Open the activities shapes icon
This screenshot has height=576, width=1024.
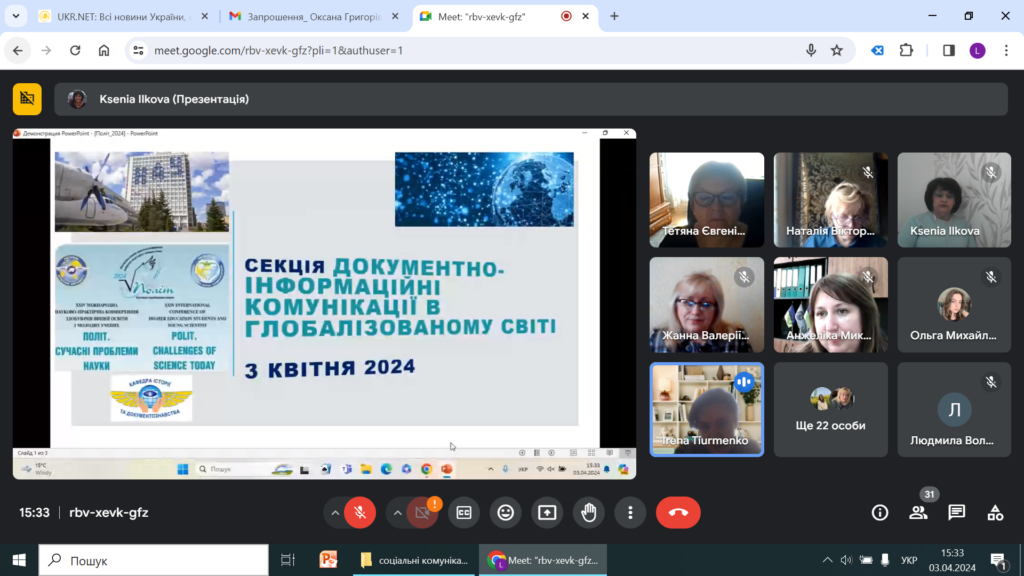(995, 513)
